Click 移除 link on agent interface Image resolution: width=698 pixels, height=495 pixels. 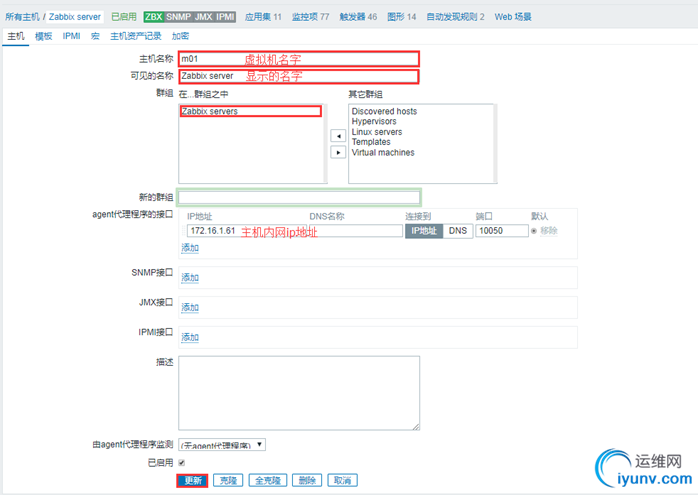(x=549, y=231)
